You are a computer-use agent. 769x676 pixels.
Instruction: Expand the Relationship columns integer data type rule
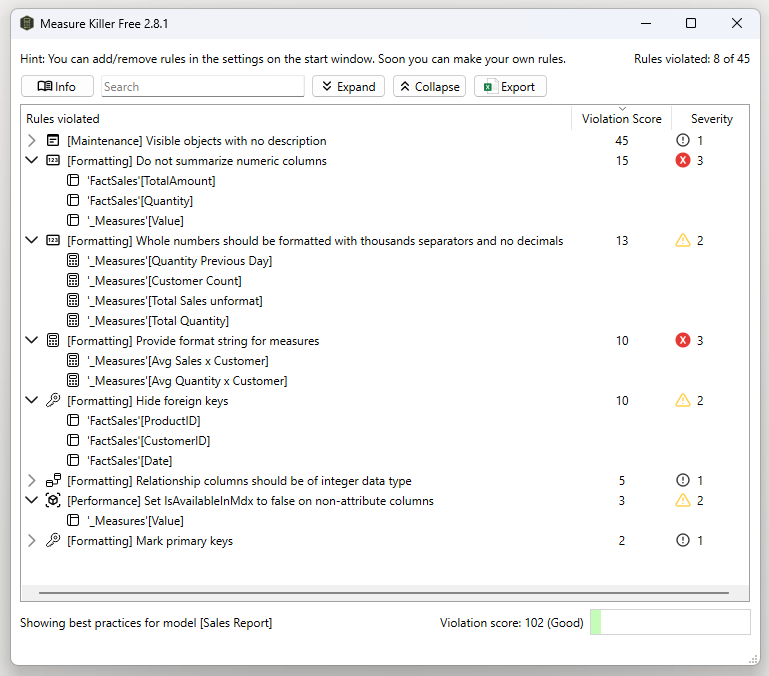32,480
